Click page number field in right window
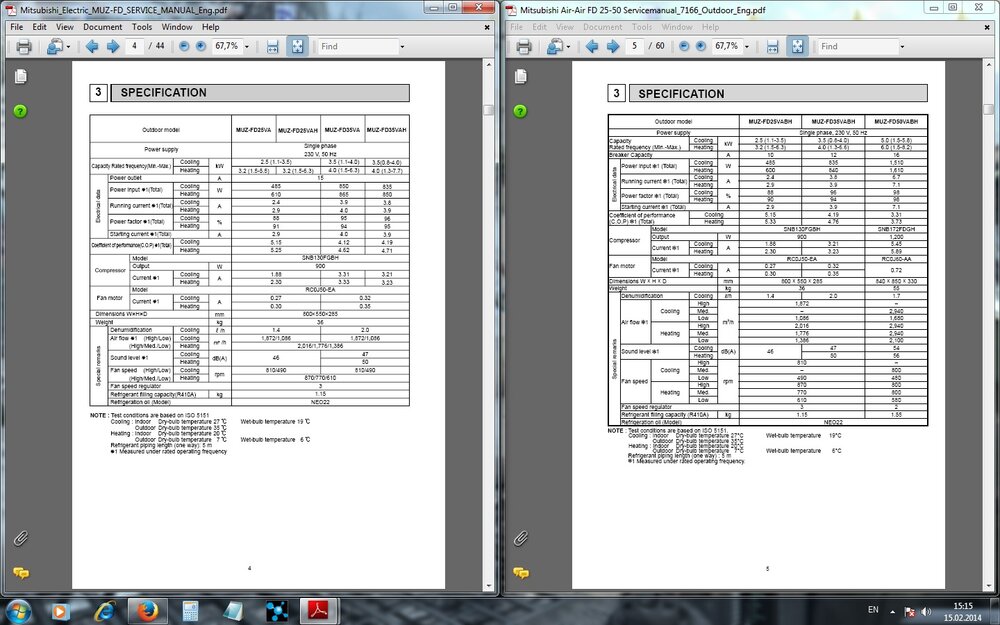1000x625 pixels. [x=634, y=46]
